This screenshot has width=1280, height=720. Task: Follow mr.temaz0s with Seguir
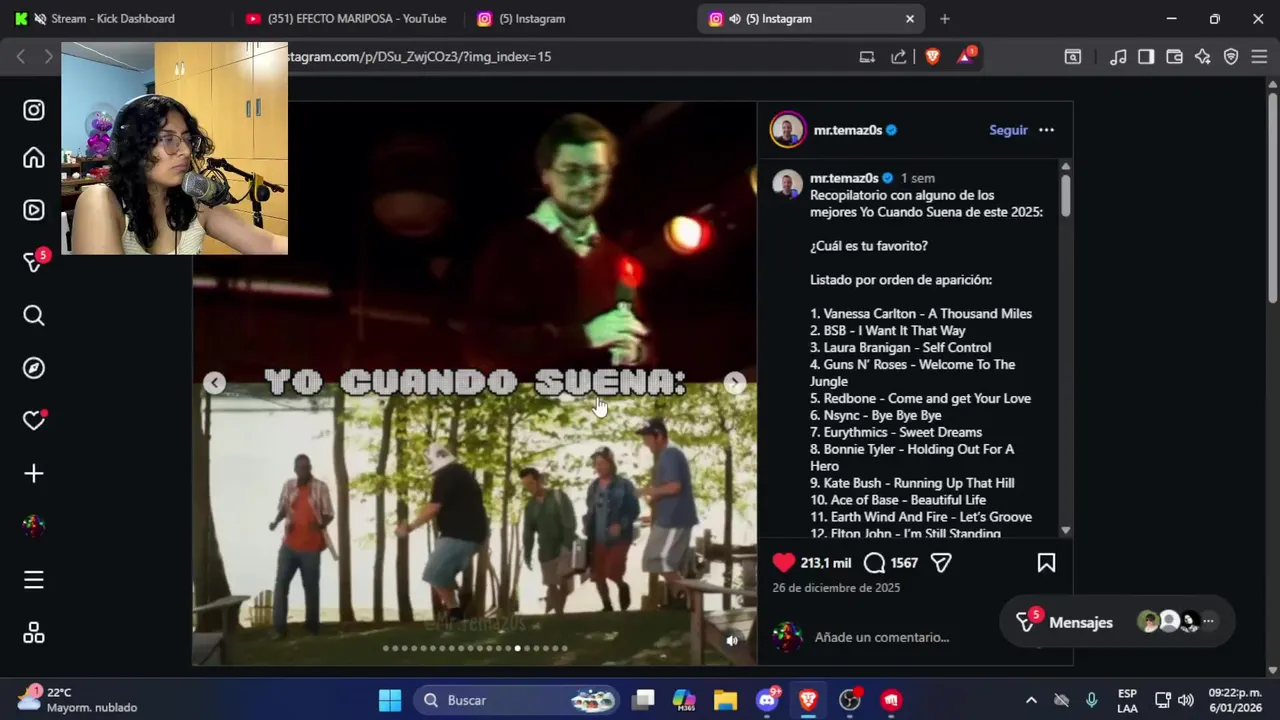[1008, 130]
